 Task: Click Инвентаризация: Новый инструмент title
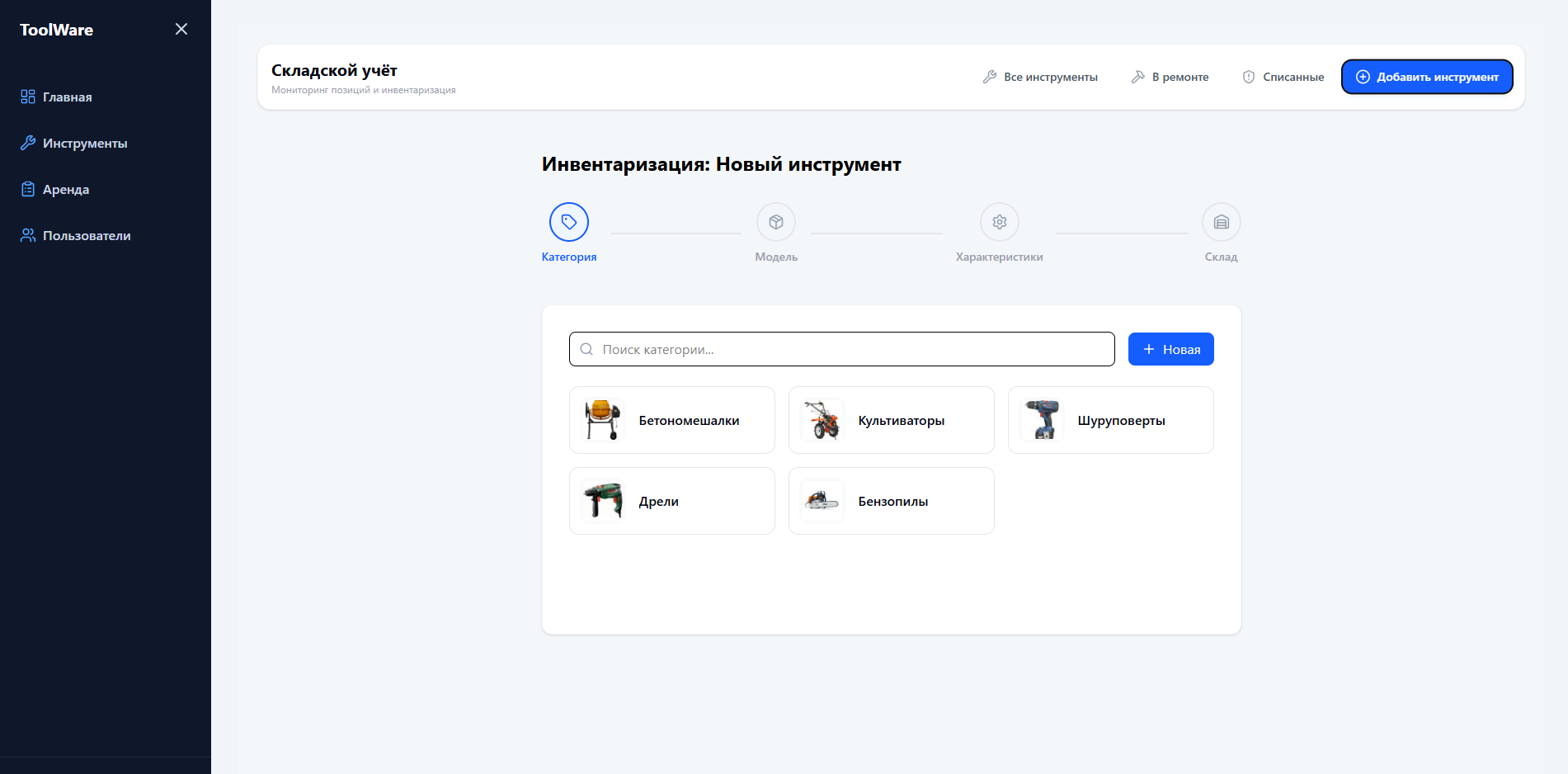722,164
